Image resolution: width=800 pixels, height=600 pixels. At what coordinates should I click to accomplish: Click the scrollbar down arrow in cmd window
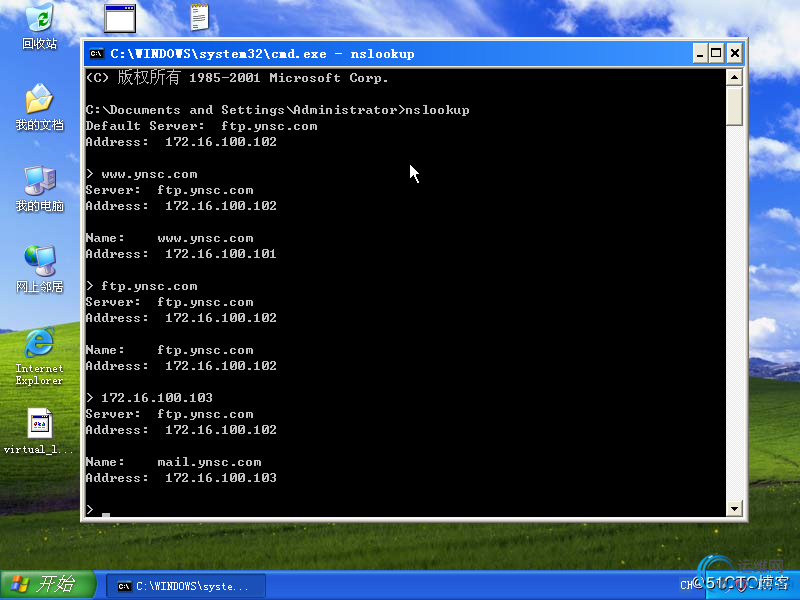click(734, 508)
